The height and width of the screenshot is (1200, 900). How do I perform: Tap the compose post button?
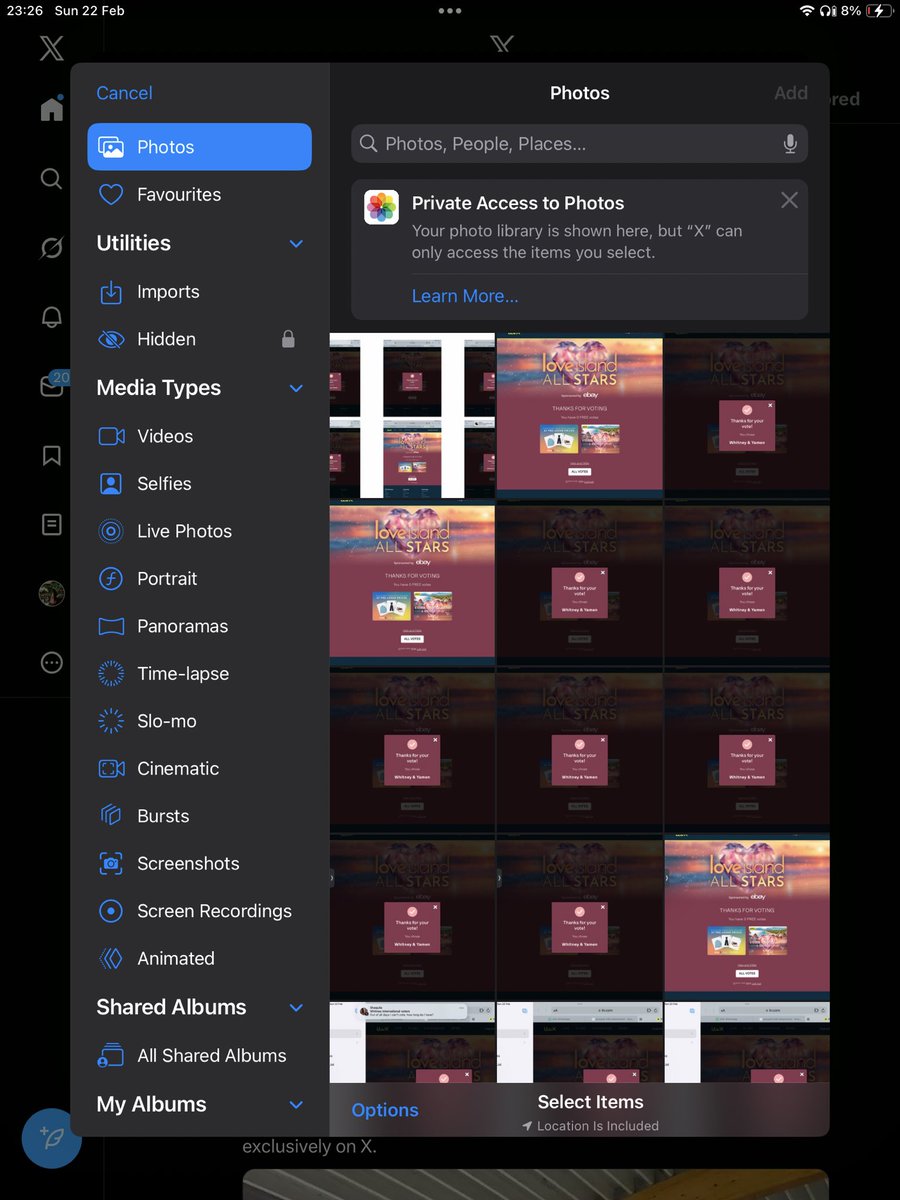coord(52,1138)
